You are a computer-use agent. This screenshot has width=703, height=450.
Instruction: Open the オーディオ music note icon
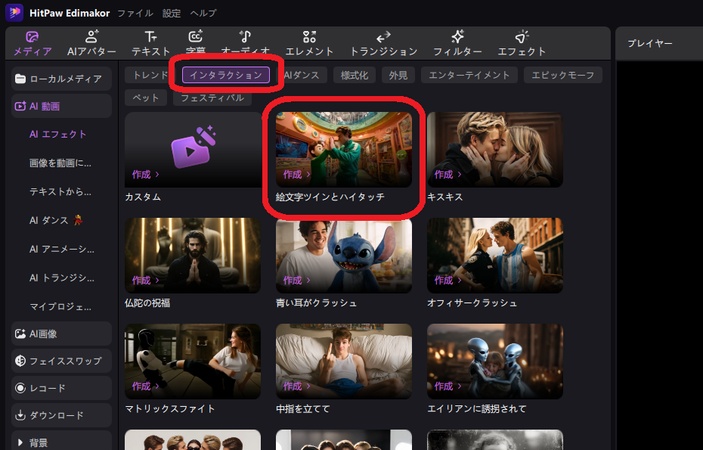point(245,37)
